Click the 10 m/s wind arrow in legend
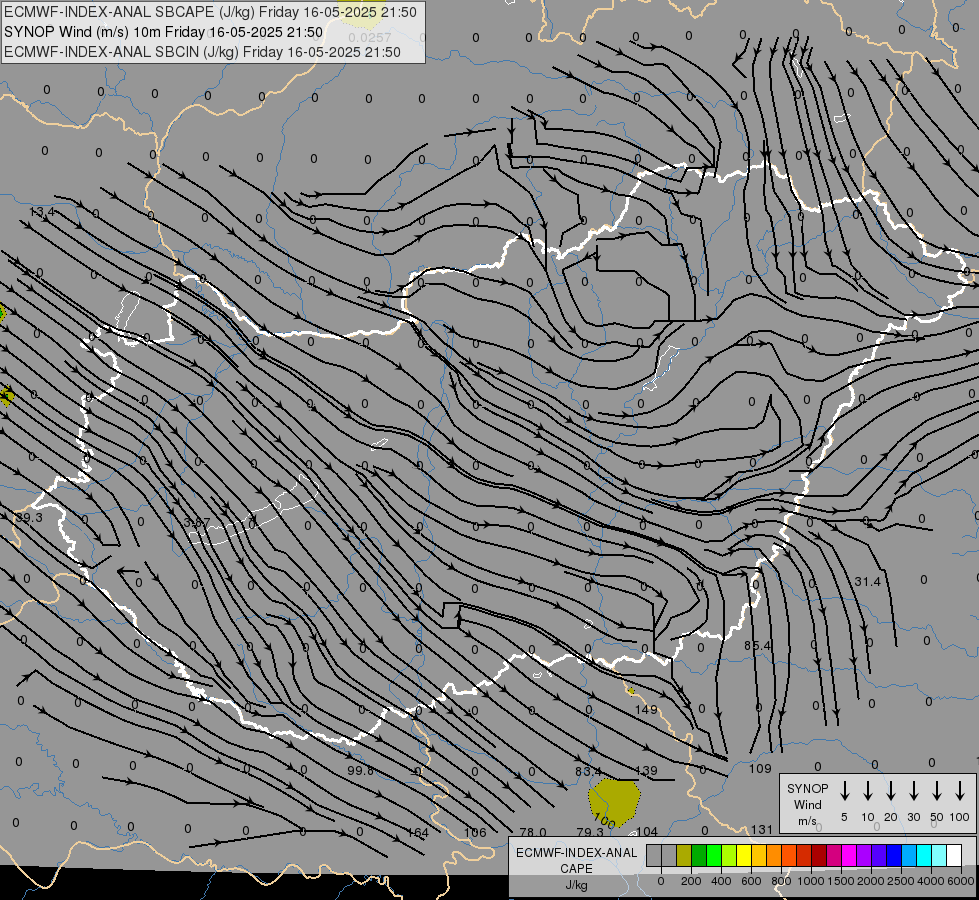Image resolution: width=979 pixels, height=900 pixels. [x=867, y=791]
